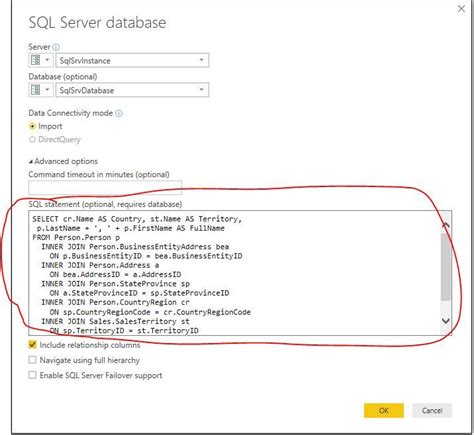Select the DirectQuery radio button
474x435 pixels.
(x=32, y=139)
